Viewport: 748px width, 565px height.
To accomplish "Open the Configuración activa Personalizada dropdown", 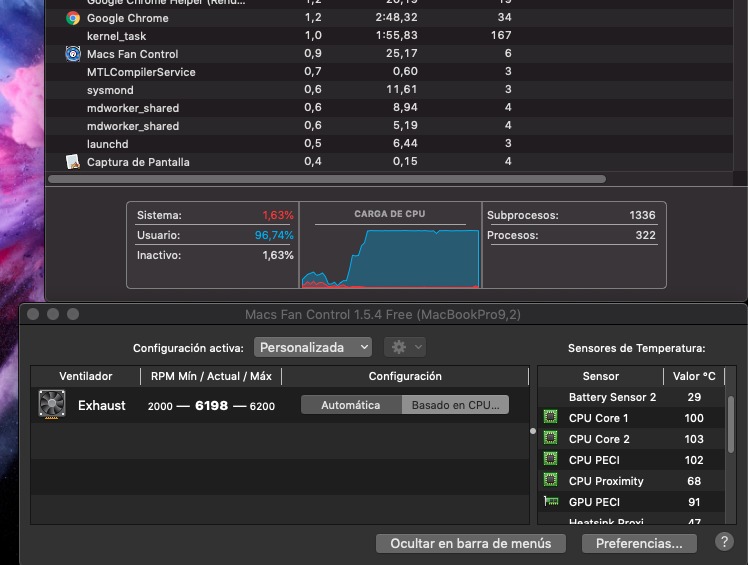I will coord(313,347).
